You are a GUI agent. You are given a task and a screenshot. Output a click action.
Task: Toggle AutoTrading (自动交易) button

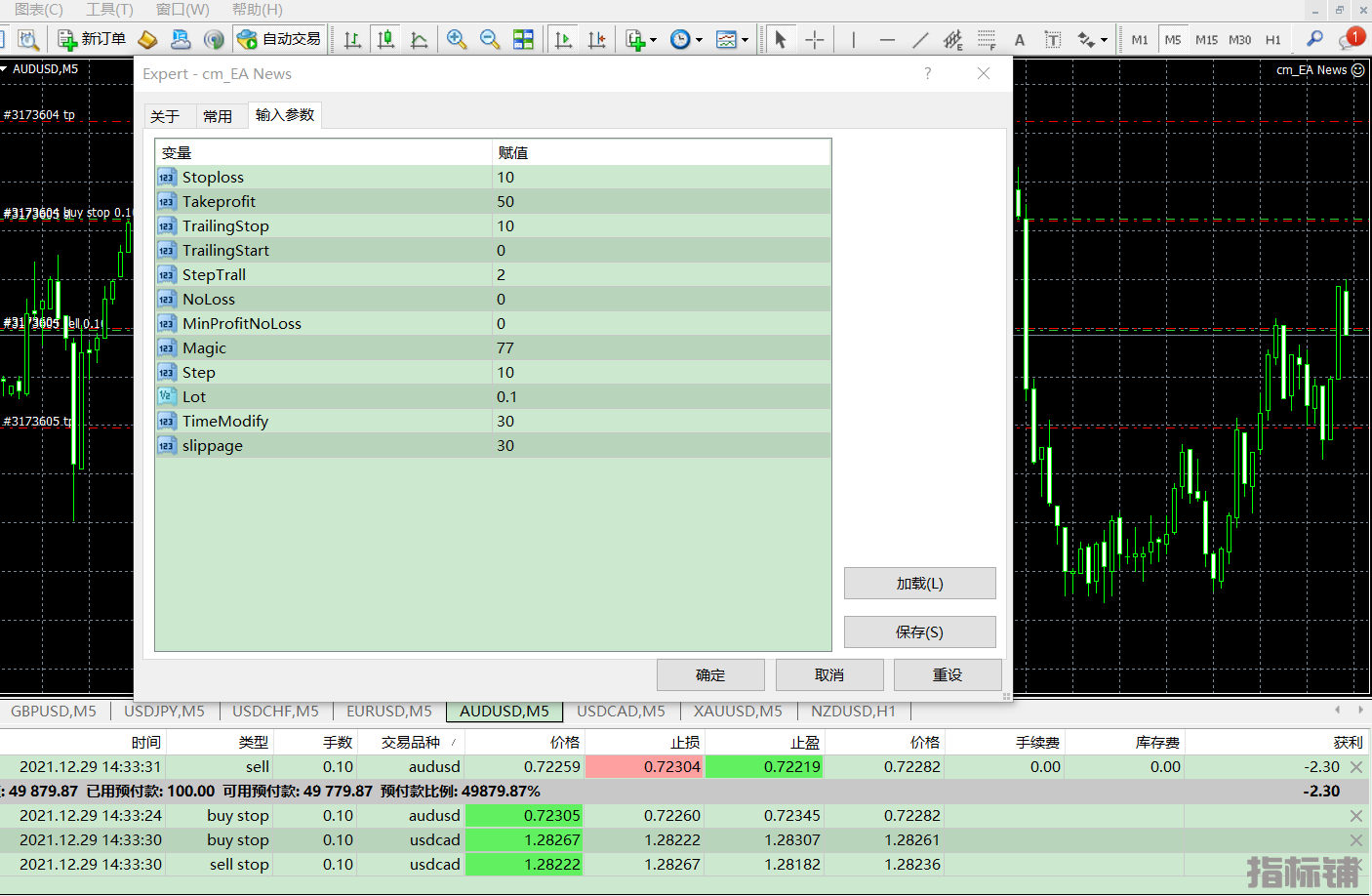point(279,39)
